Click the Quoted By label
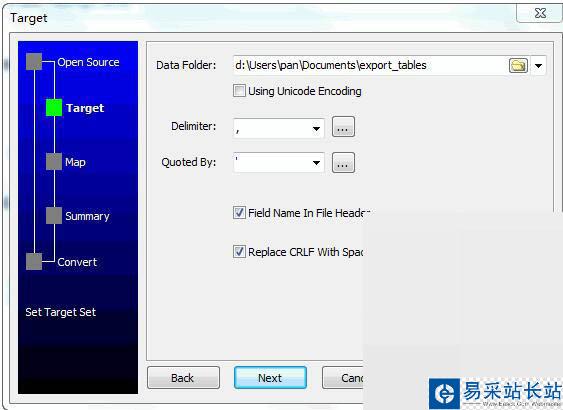563x410 pixels. click(189, 162)
